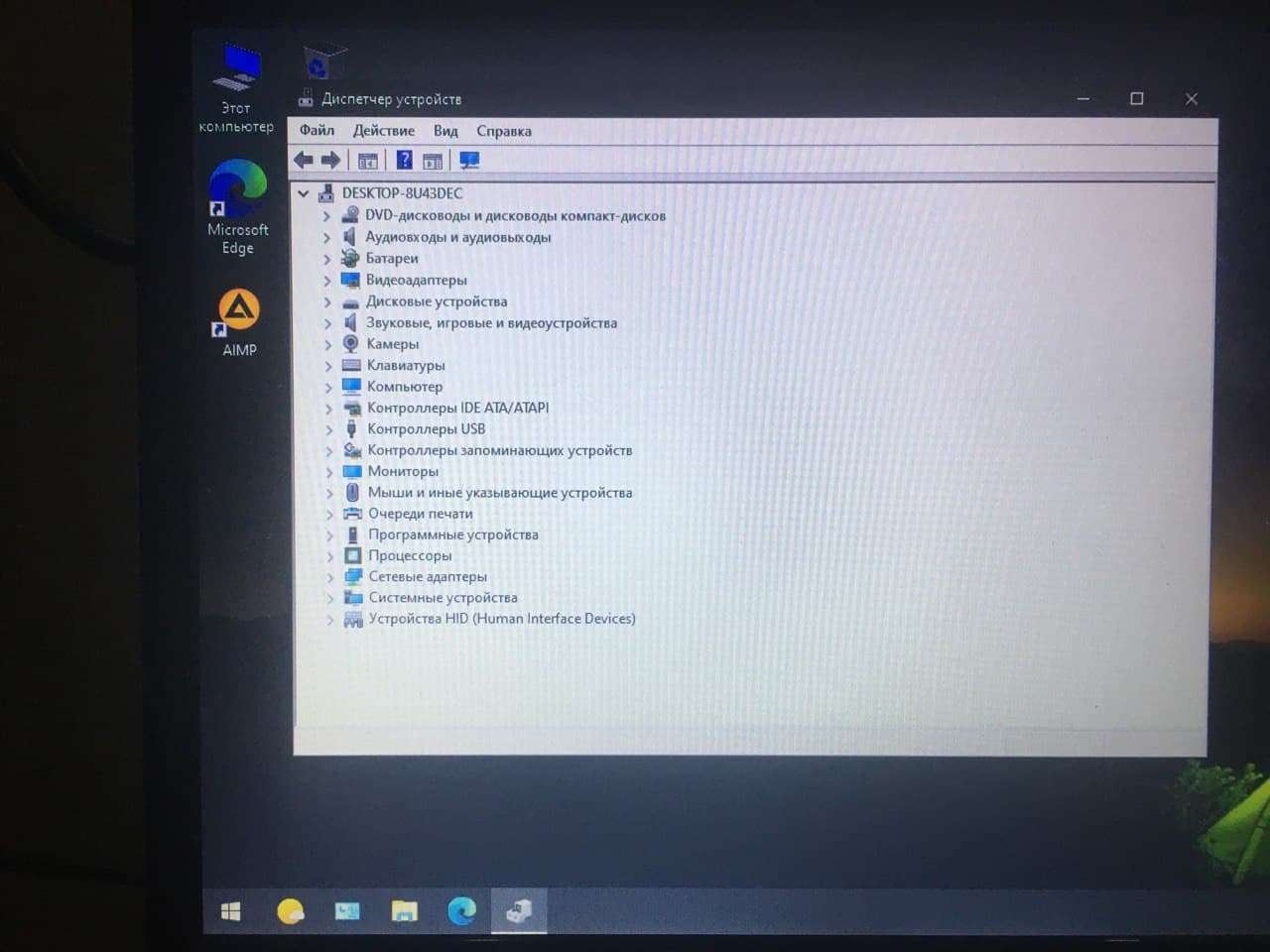1270x952 pixels.
Task: Open the Вид menu
Action: coord(445,130)
